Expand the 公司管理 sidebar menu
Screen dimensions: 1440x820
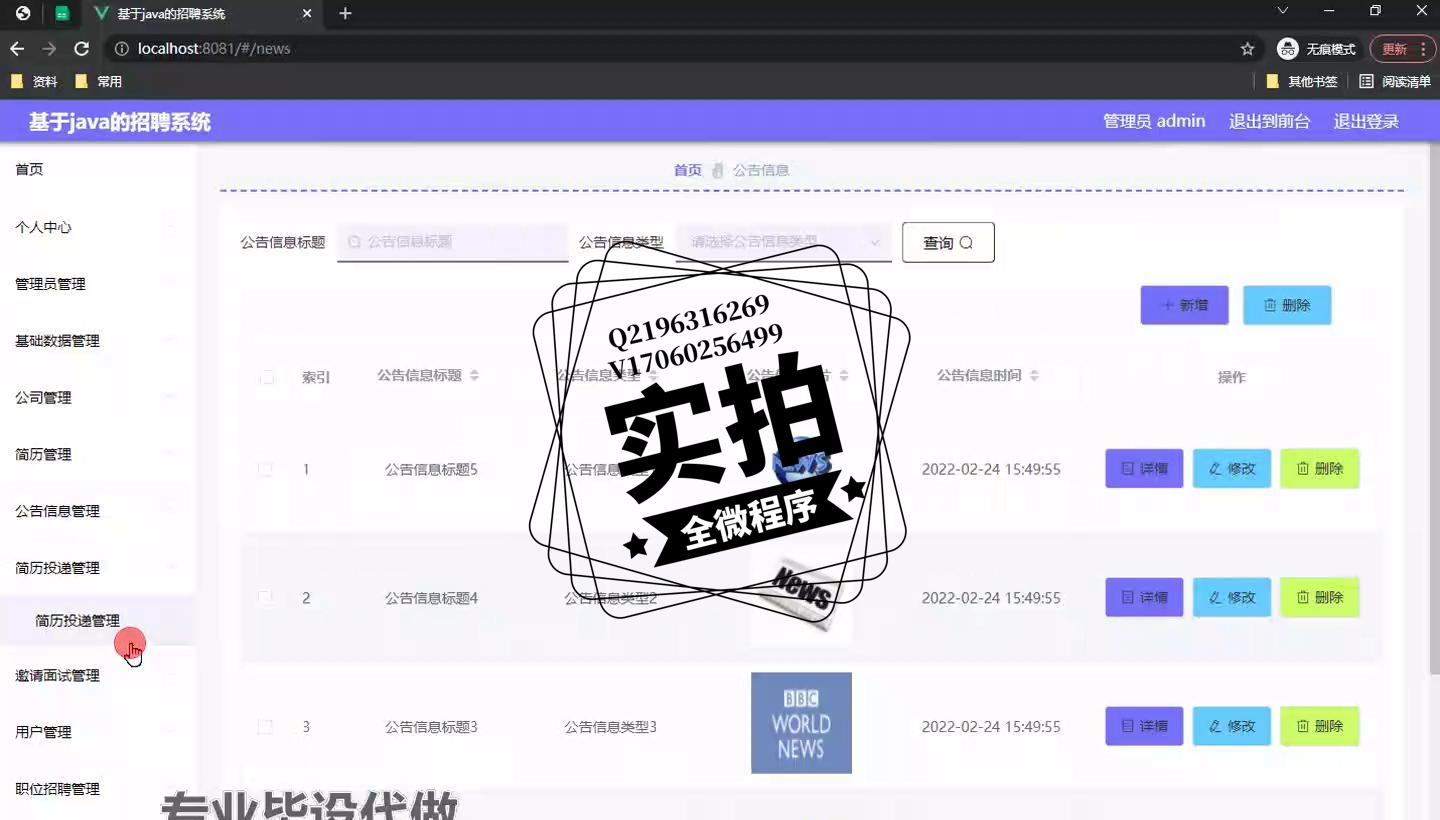97,398
